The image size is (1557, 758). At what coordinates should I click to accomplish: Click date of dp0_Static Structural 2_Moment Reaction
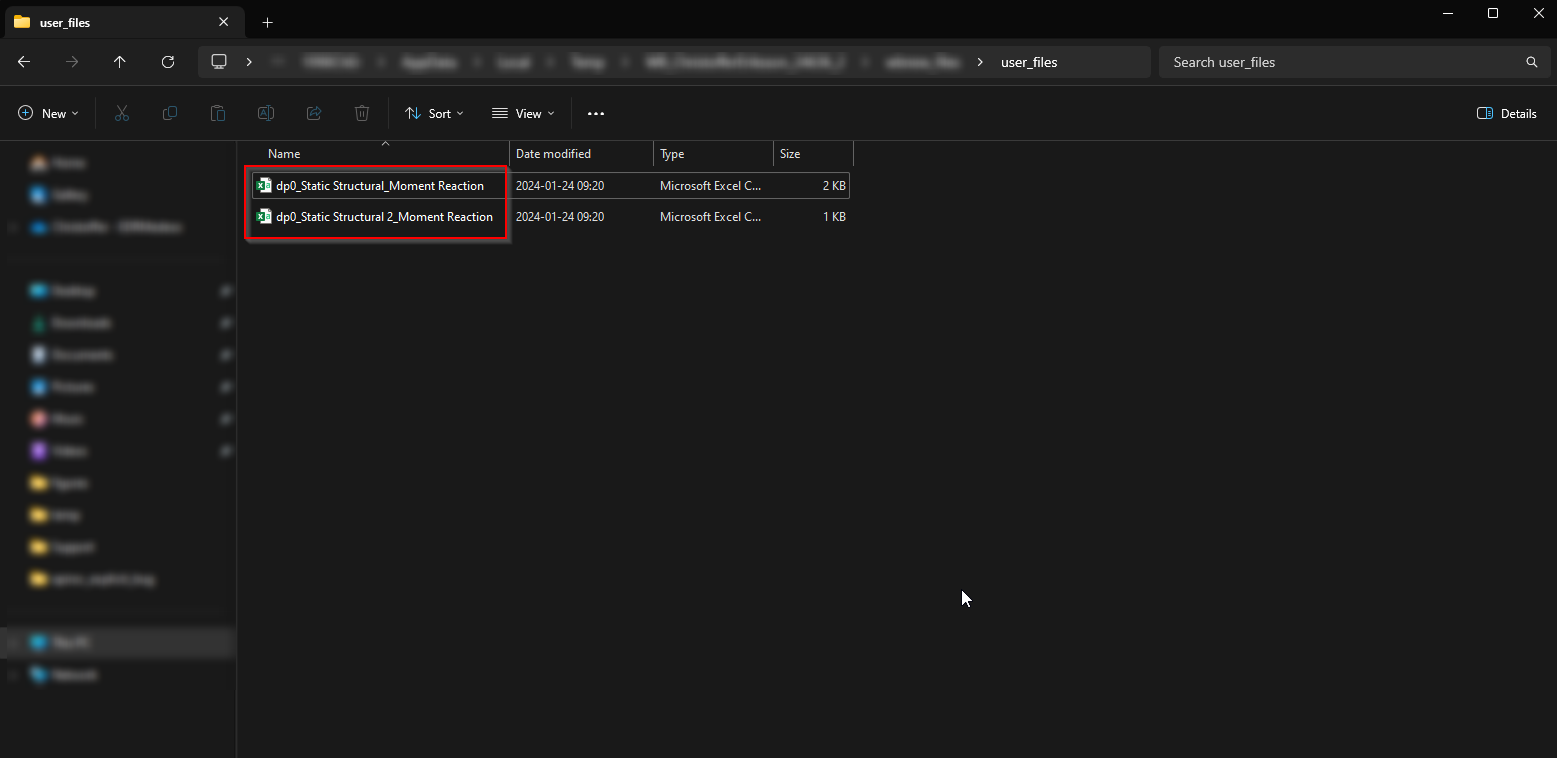(560, 217)
